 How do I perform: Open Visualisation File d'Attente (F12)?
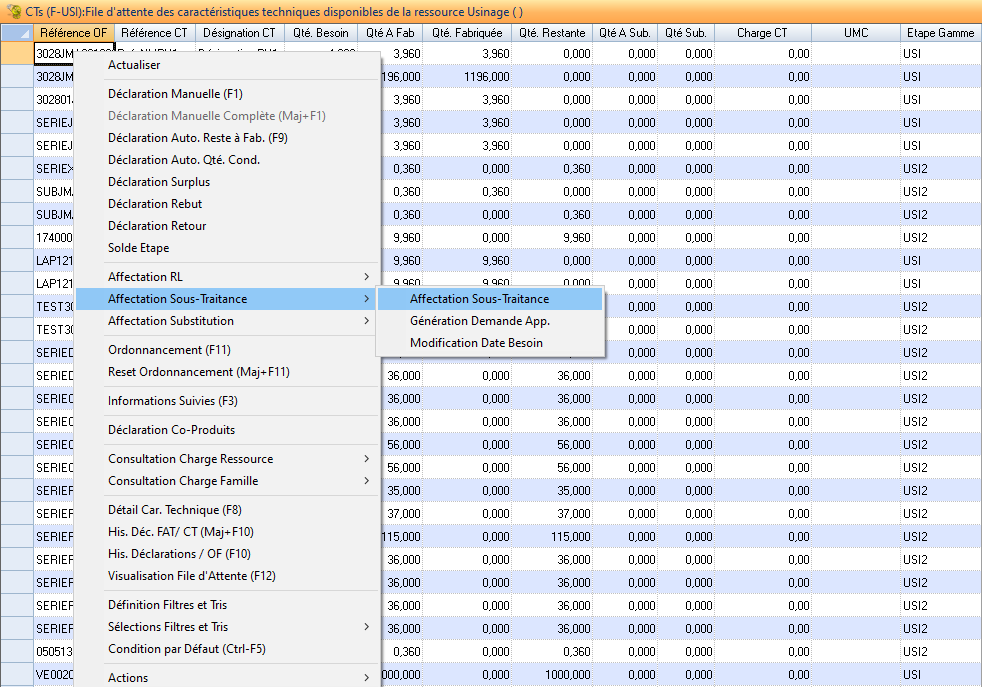191,576
